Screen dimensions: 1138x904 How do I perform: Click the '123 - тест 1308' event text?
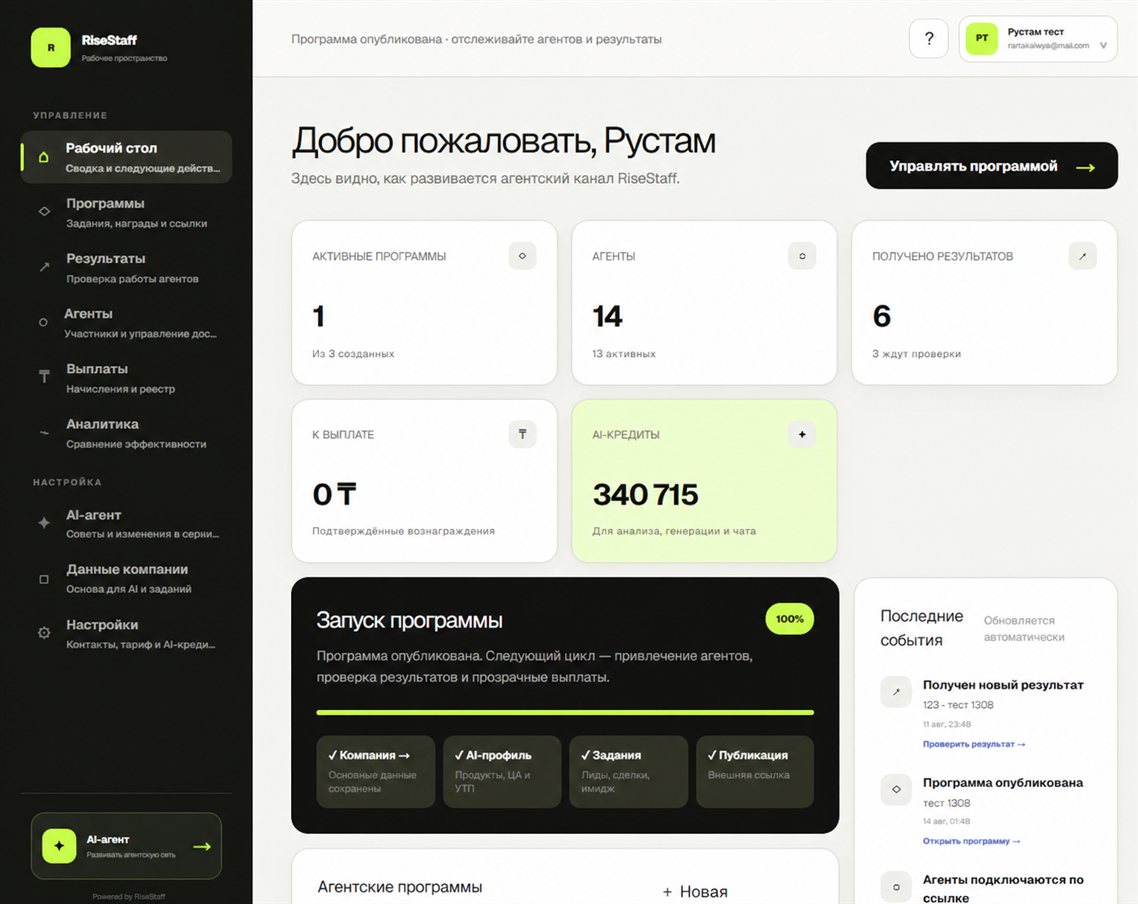pyautogui.click(x=958, y=704)
